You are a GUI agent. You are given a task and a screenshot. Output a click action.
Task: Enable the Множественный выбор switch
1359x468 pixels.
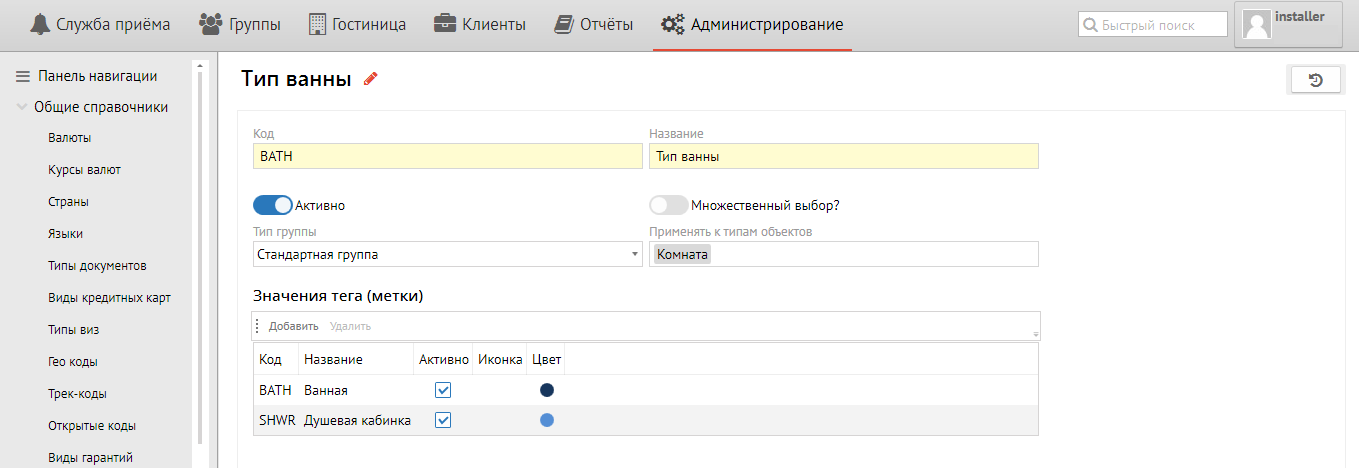669,205
